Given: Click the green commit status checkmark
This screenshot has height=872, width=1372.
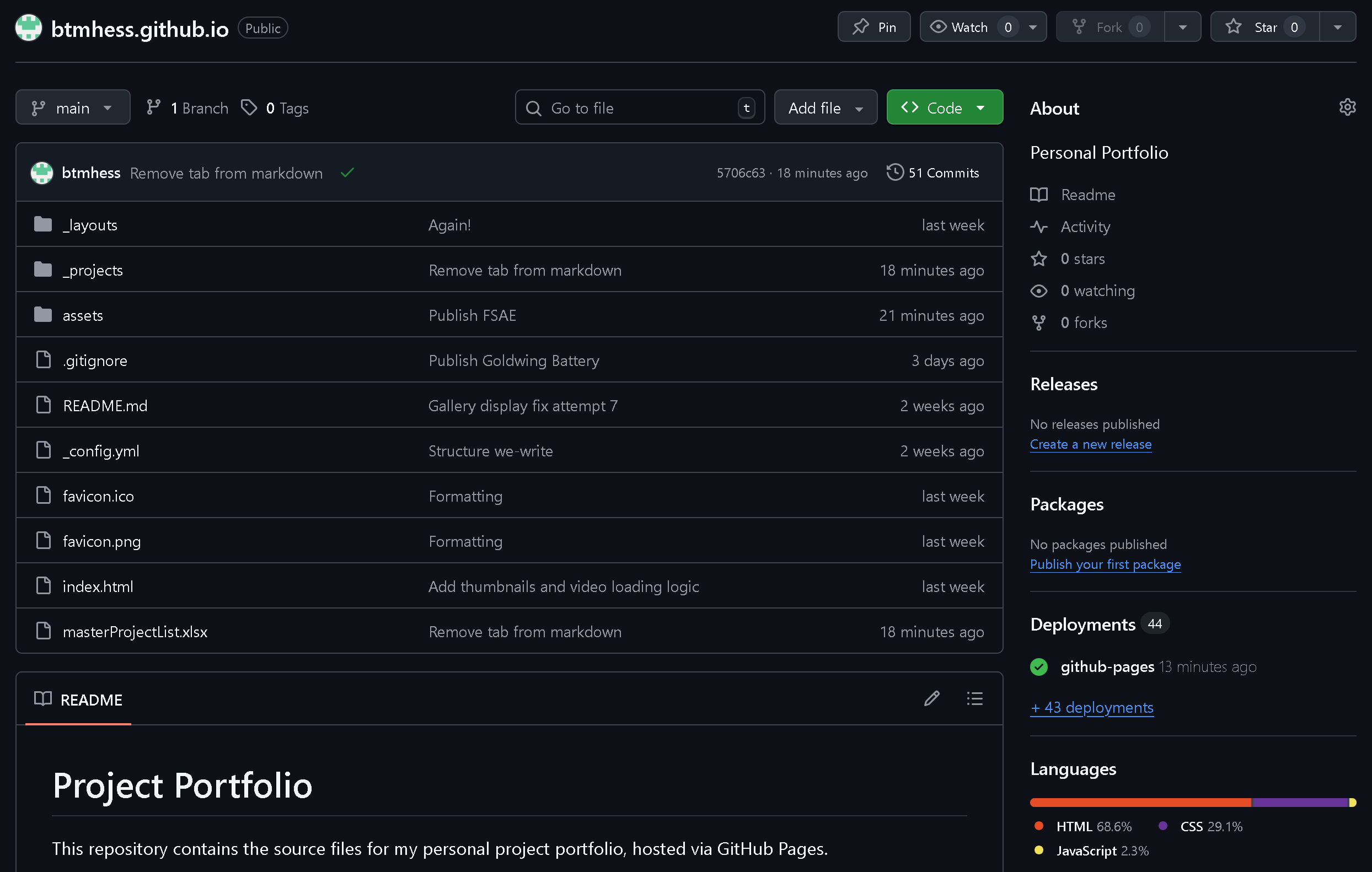Looking at the screenshot, I should [347, 173].
